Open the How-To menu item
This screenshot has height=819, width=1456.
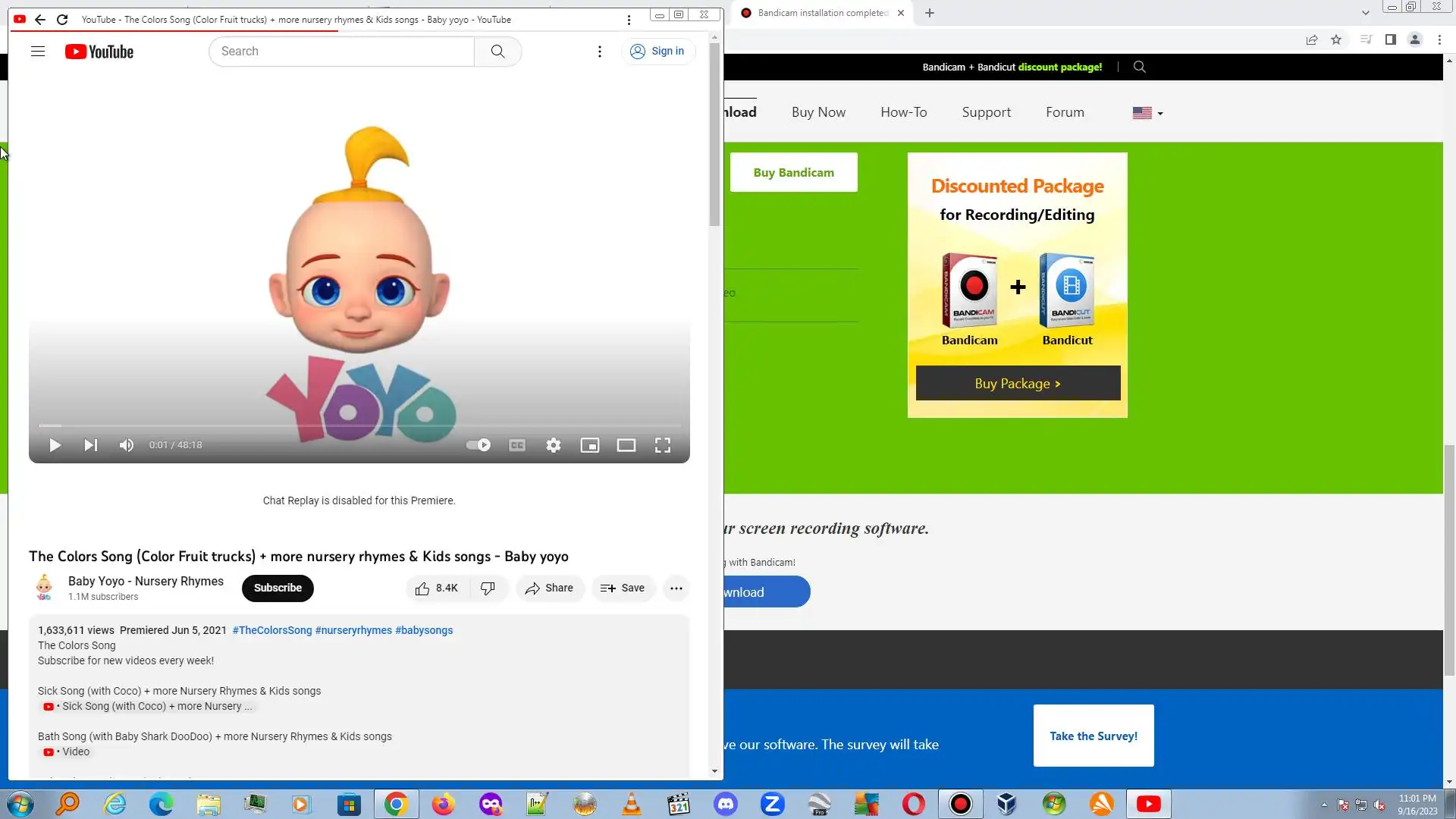[x=903, y=112]
